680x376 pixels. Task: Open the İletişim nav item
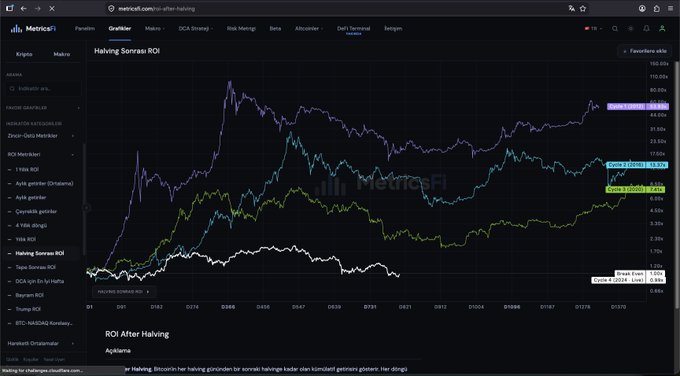393,29
